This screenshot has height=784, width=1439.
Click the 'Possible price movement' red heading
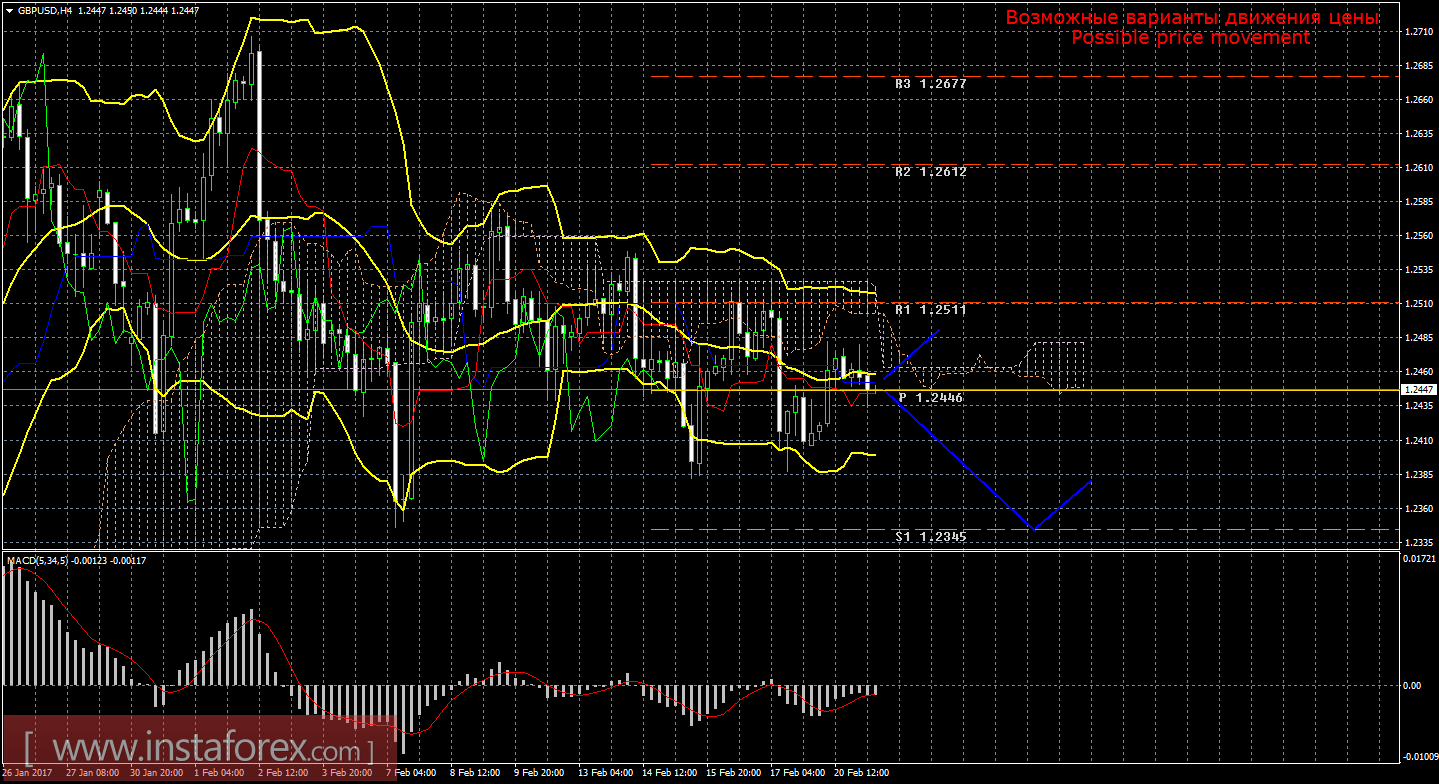point(1190,37)
